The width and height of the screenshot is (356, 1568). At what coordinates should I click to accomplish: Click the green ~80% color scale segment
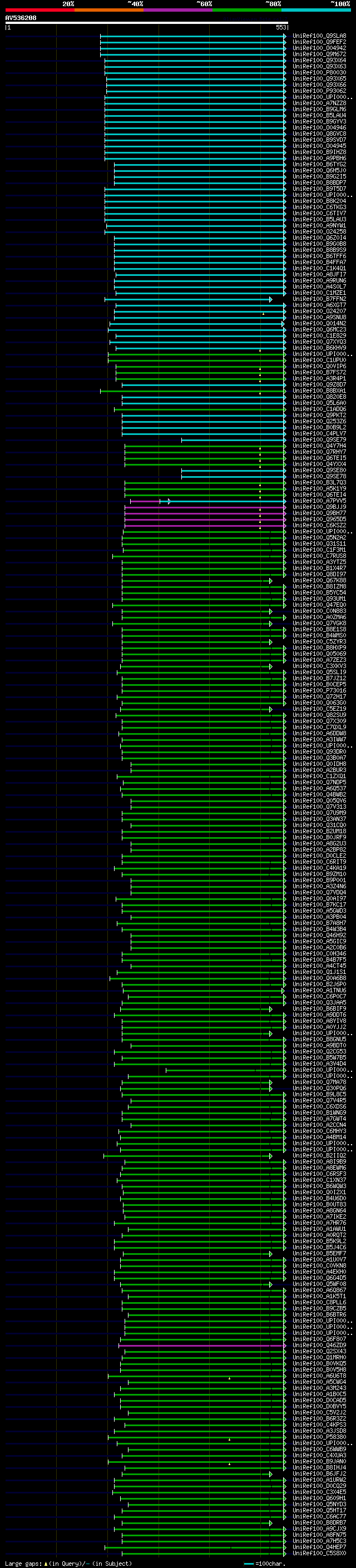tap(247, 11)
